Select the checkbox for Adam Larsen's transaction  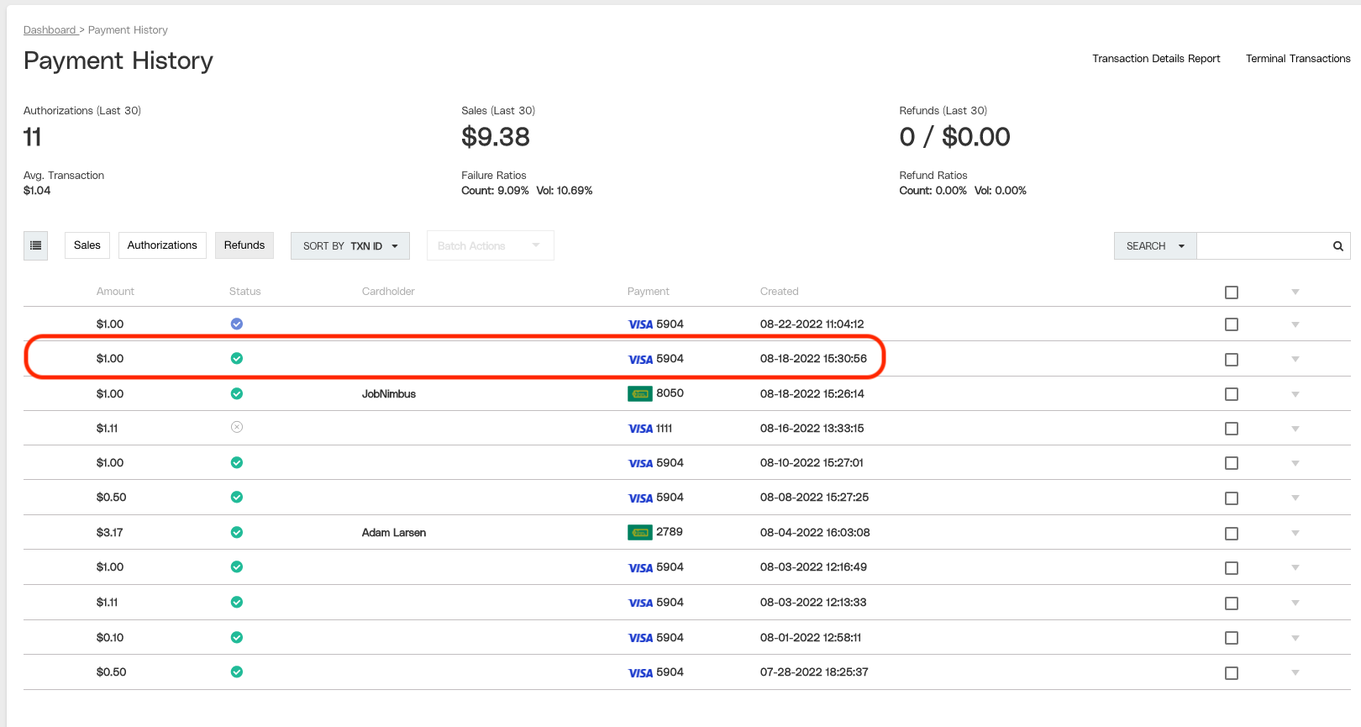pos(1231,533)
